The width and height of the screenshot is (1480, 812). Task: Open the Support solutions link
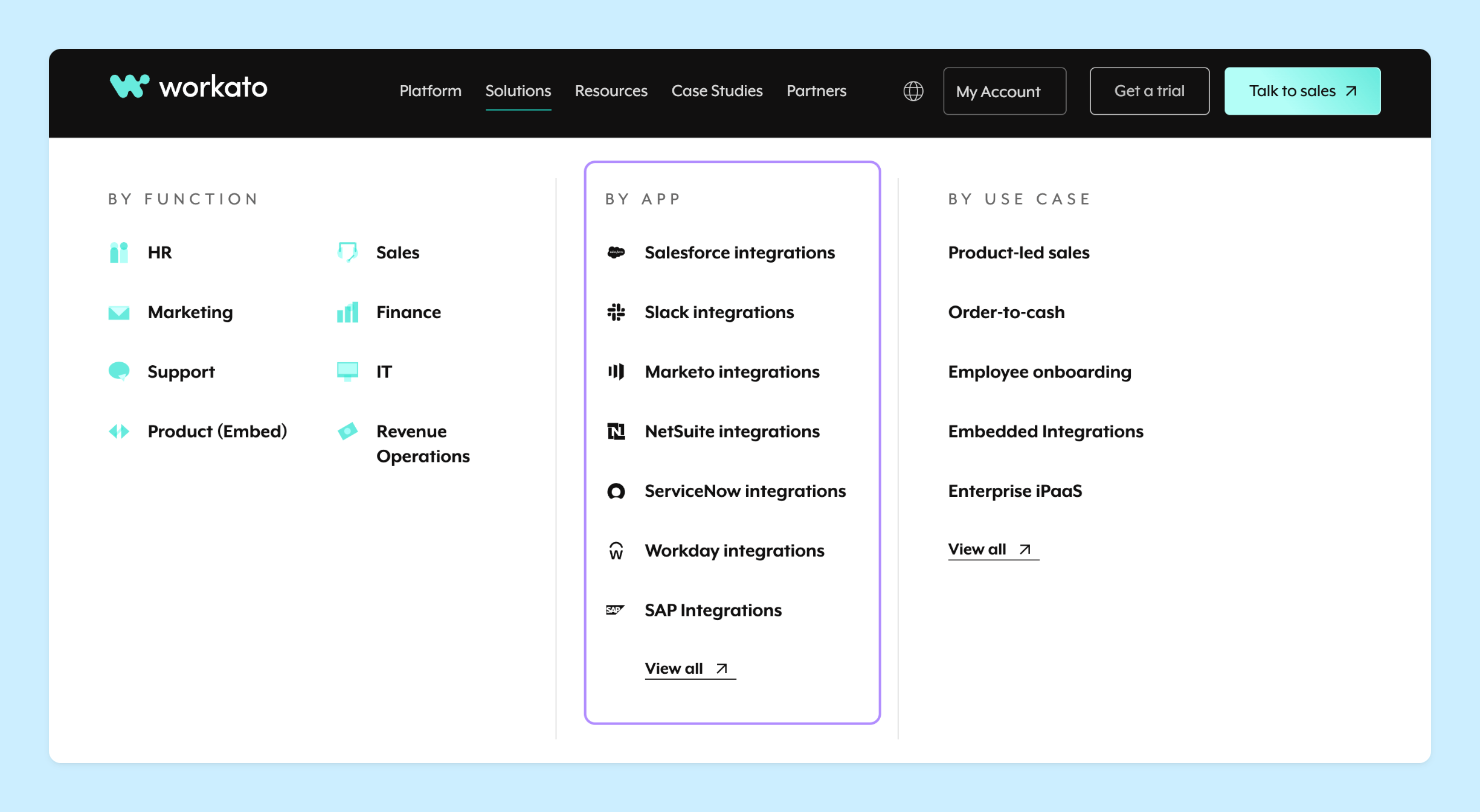(x=181, y=371)
